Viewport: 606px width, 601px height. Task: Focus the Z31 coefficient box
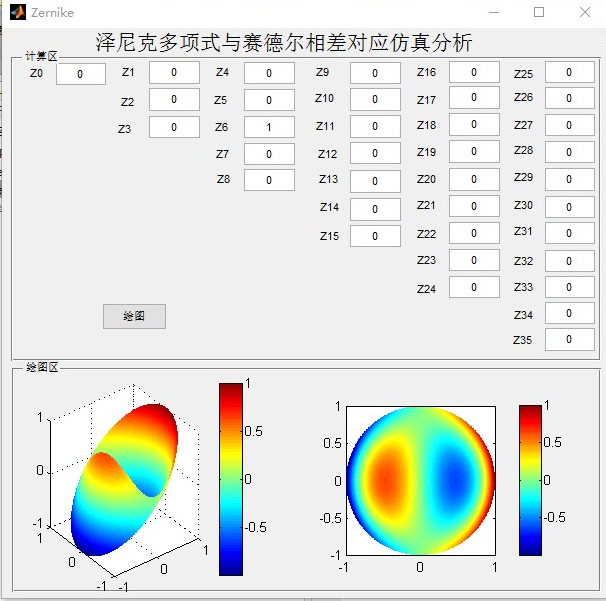click(x=570, y=233)
